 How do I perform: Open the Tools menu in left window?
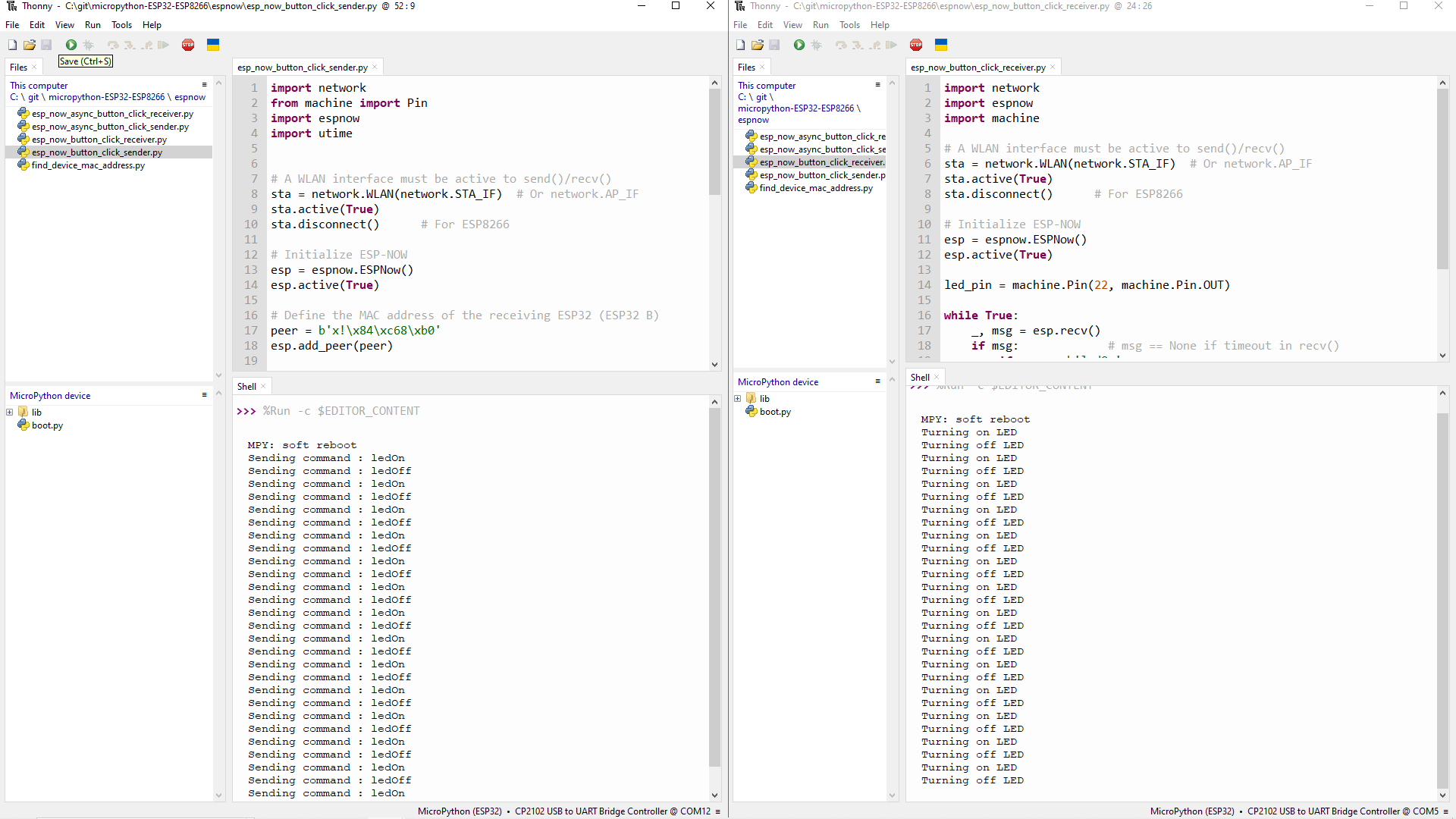coord(121,24)
